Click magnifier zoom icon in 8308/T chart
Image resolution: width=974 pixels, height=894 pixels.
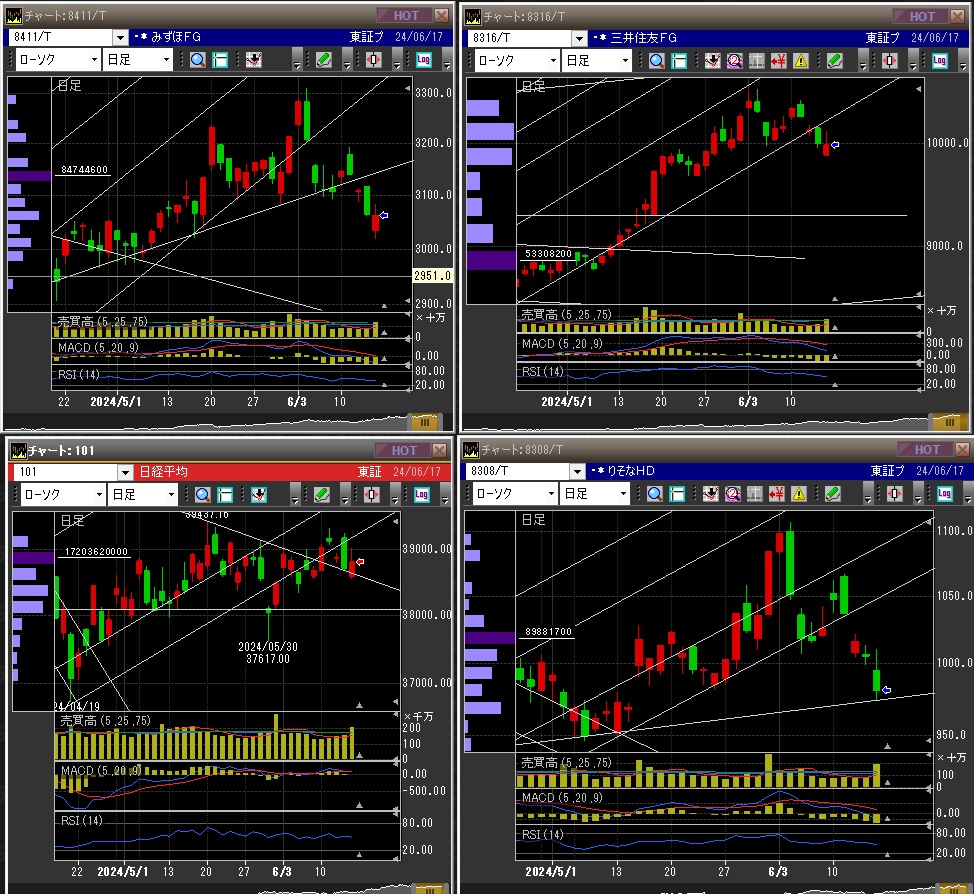click(x=655, y=494)
